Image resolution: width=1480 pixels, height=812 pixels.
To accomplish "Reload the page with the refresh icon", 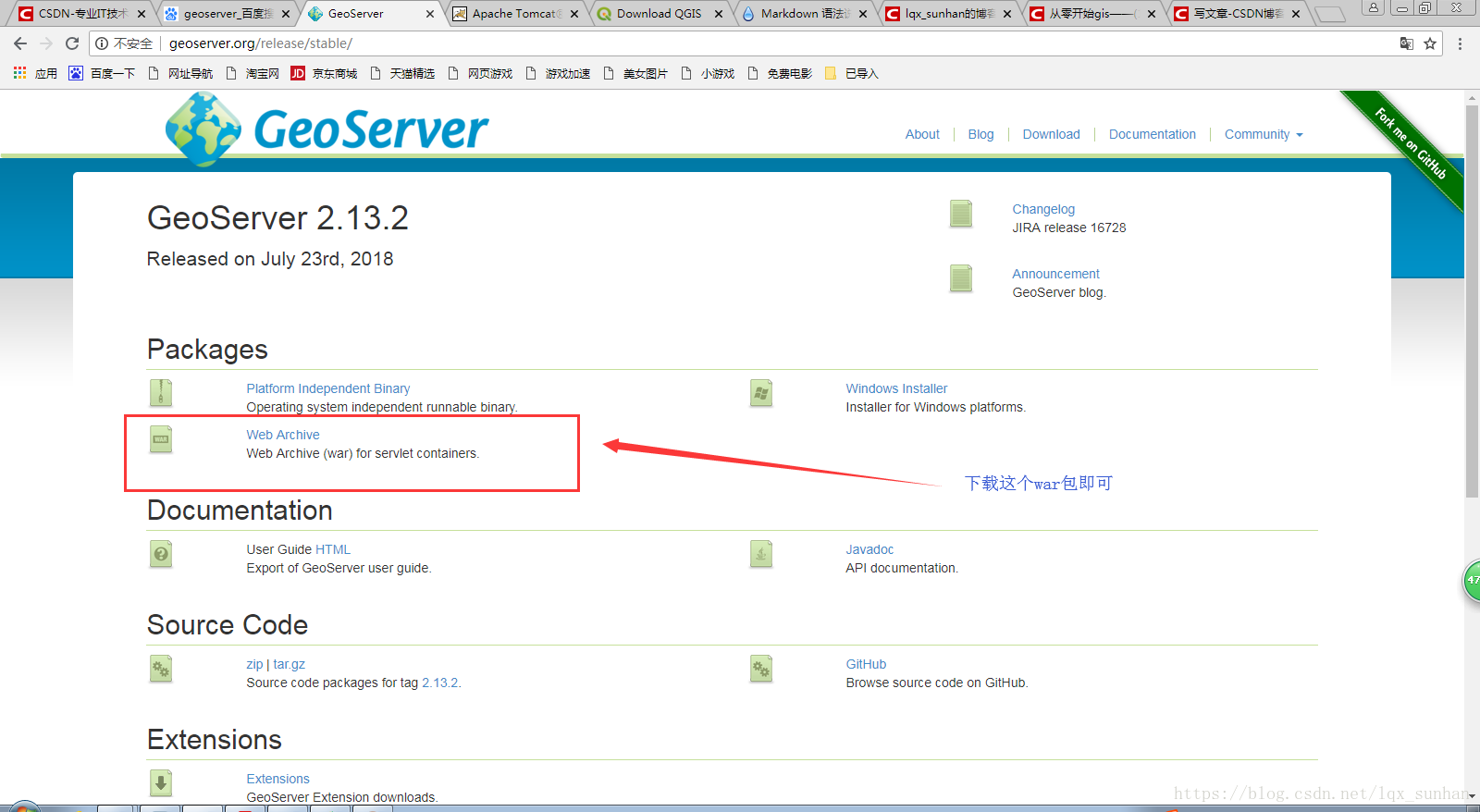I will click(72, 43).
